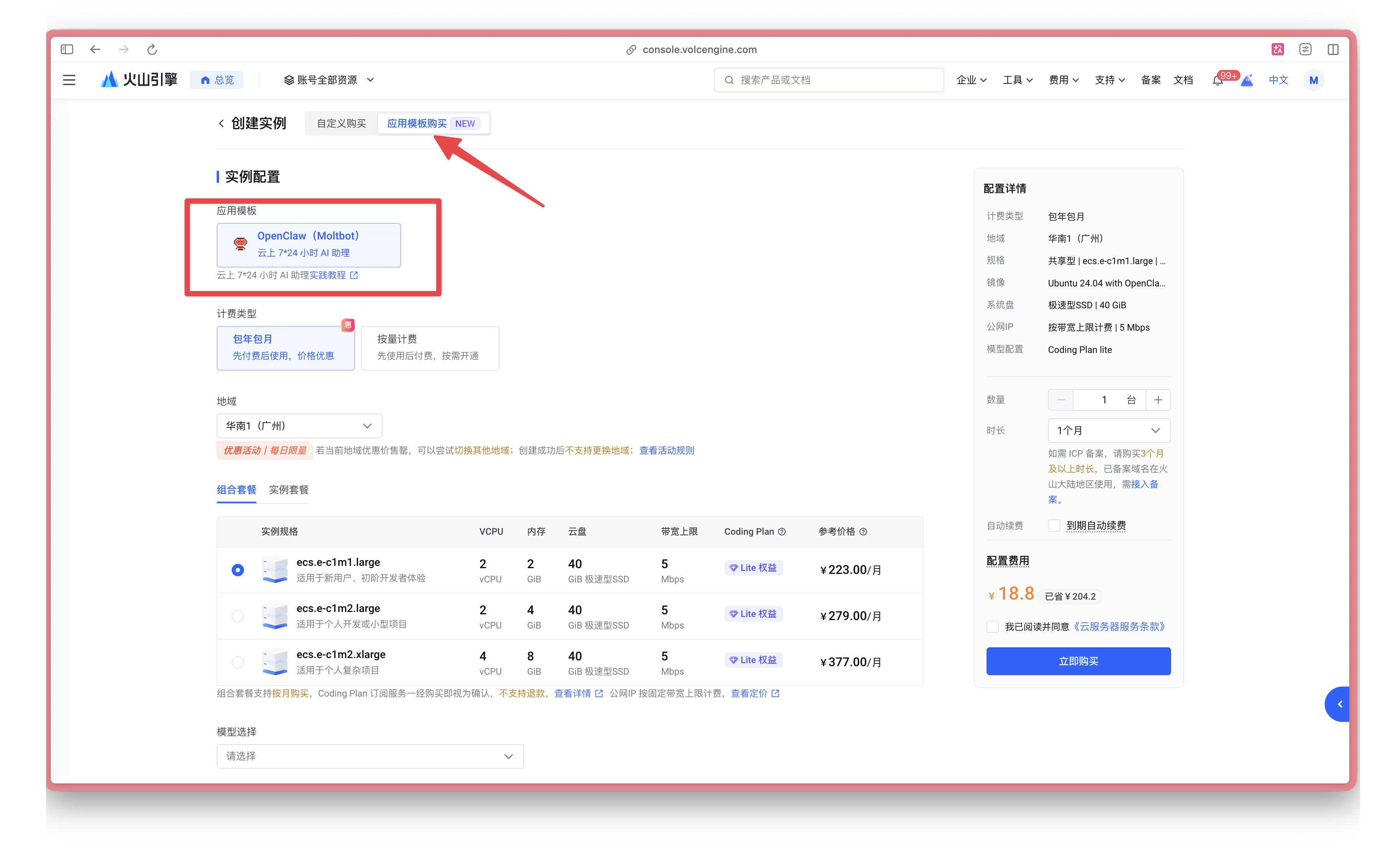This screenshot has width=1400, height=848.
Task: Open 查看活动规则 link
Action: (667, 450)
